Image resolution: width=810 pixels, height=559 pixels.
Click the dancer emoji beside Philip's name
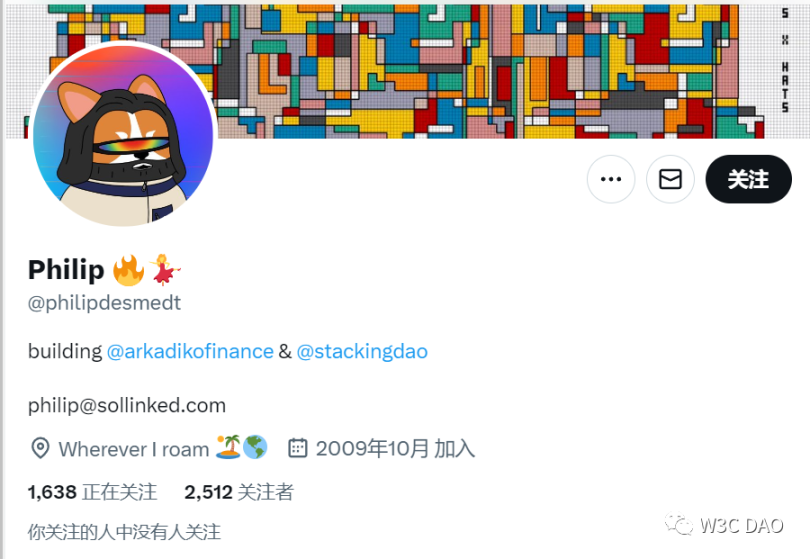(x=165, y=270)
